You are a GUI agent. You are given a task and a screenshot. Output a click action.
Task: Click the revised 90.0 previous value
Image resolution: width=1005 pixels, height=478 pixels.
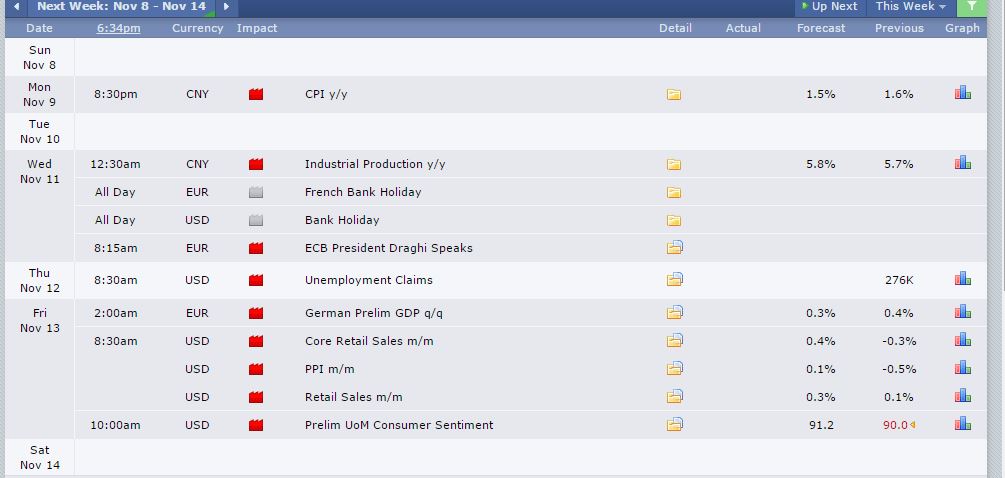point(895,425)
